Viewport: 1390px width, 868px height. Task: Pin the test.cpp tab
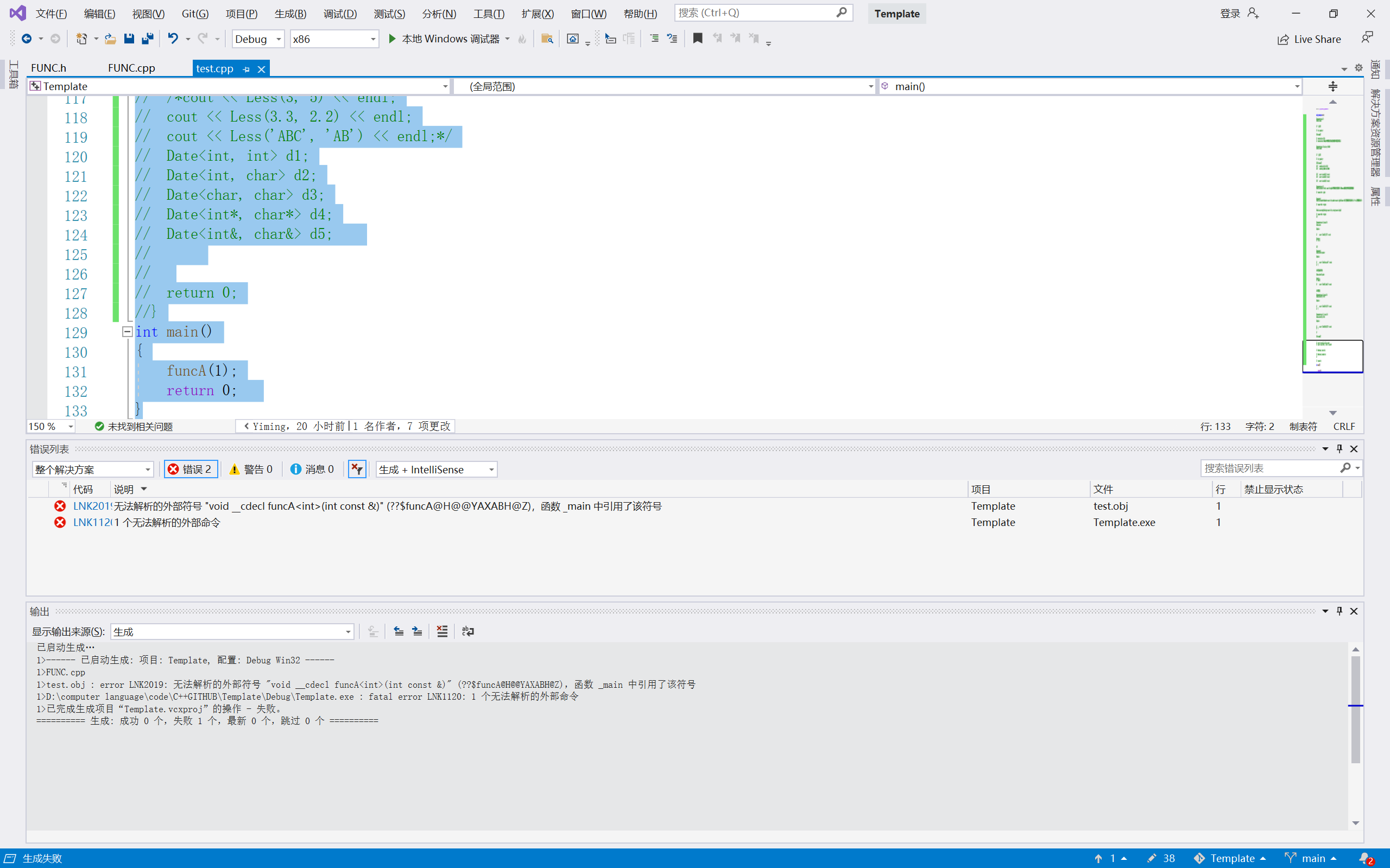[x=247, y=69]
